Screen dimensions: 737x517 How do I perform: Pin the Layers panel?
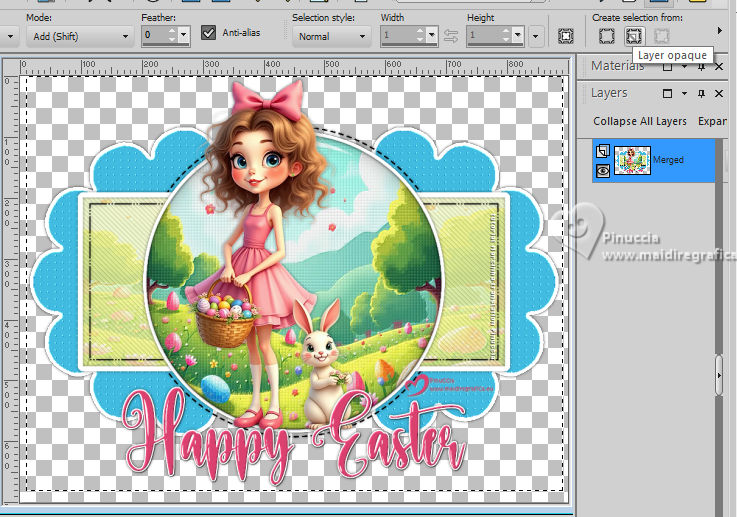[701, 93]
